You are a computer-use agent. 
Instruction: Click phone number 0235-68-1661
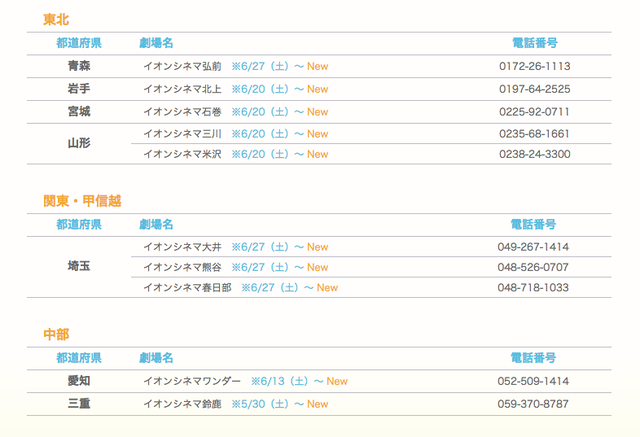[x=534, y=134]
